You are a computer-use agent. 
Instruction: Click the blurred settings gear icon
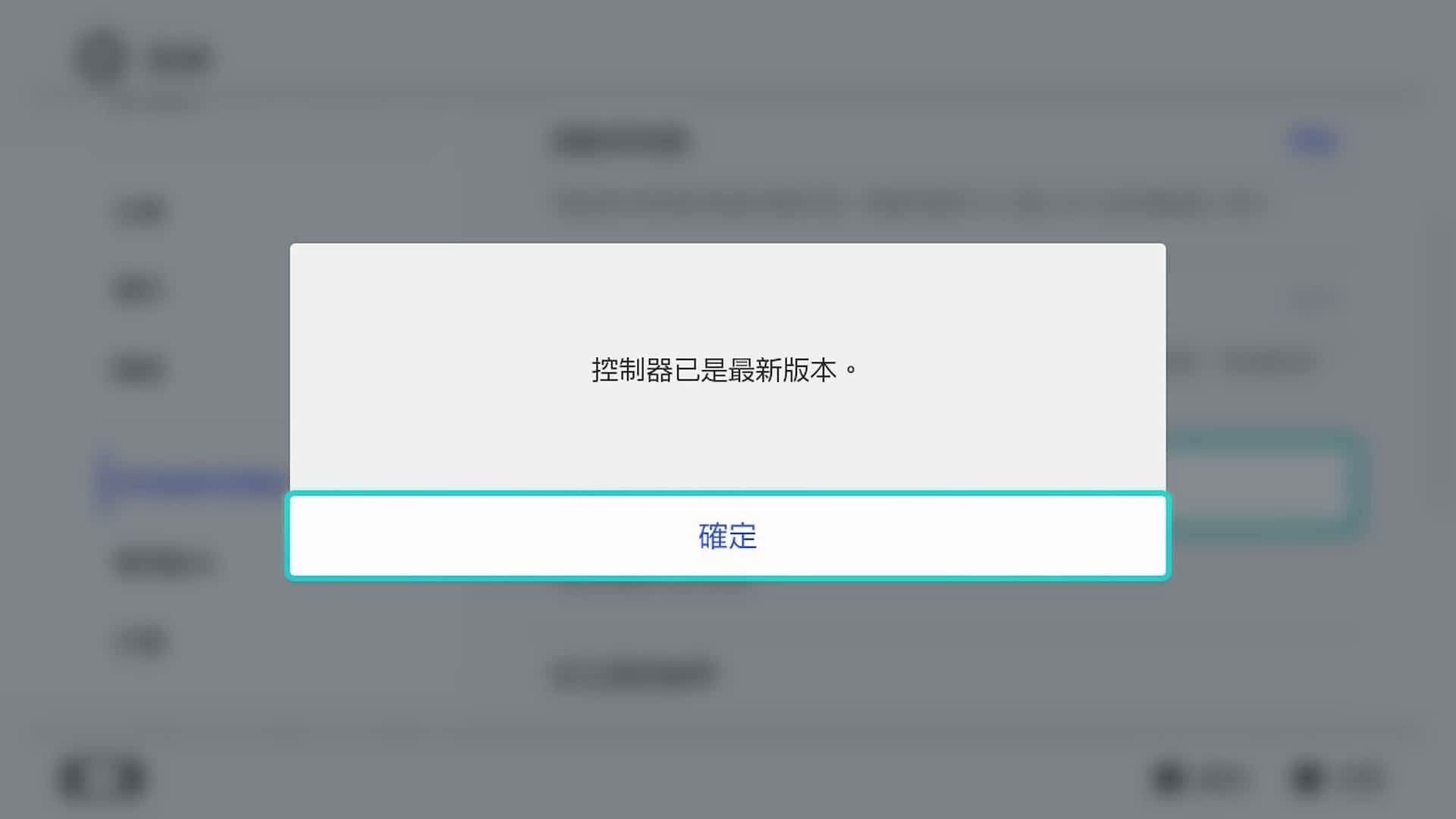(102, 58)
